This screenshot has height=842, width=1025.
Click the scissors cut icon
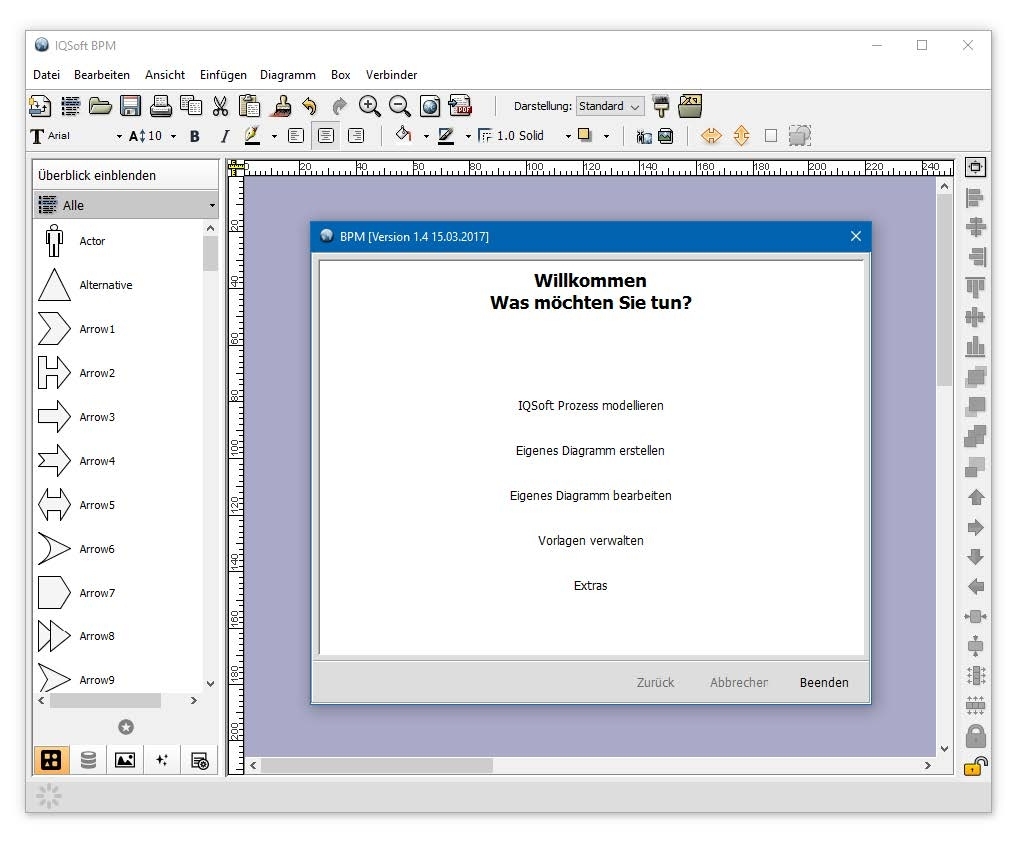[220, 106]
